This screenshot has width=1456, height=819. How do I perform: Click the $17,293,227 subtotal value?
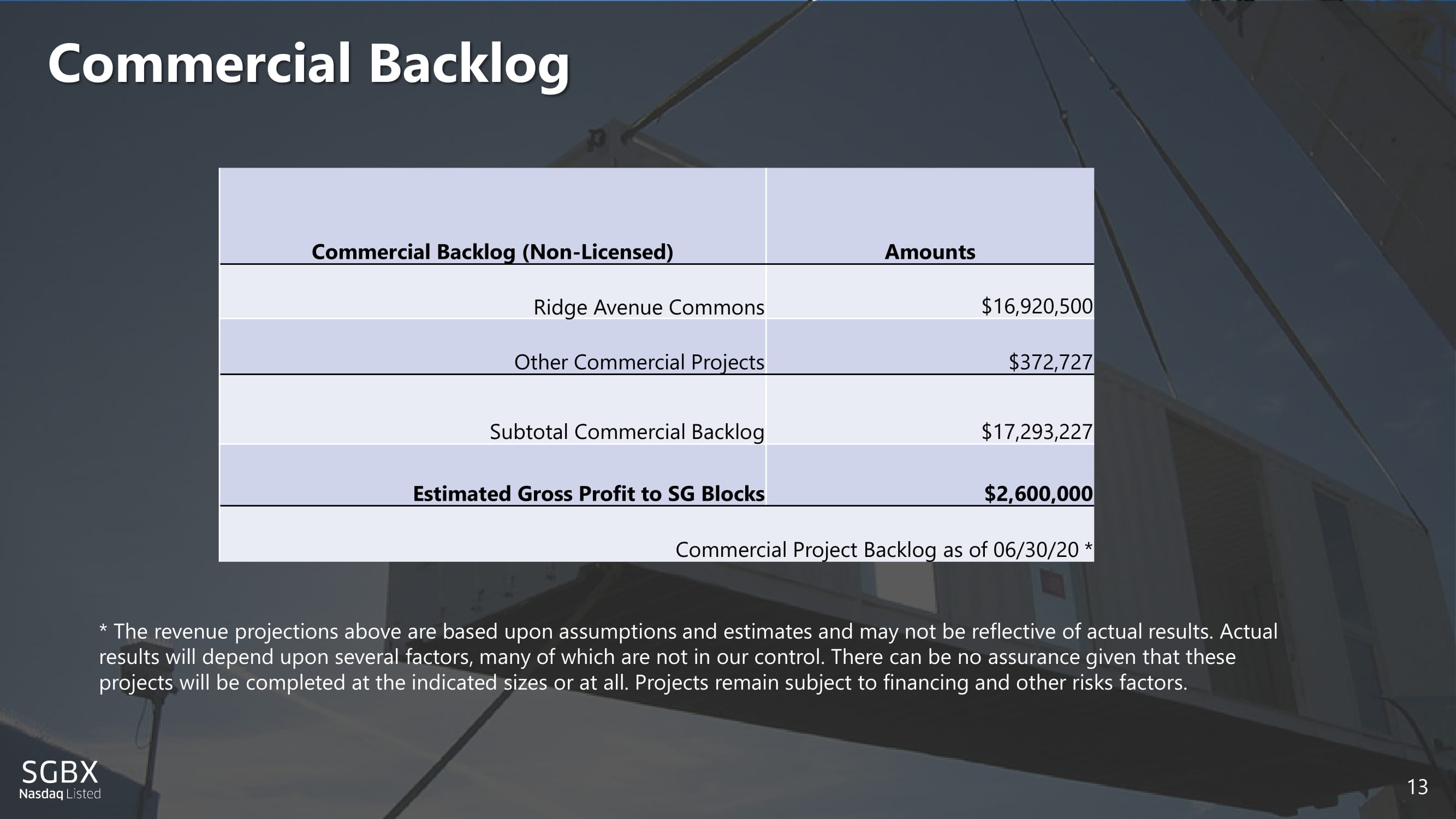(x=1037, y=432)
